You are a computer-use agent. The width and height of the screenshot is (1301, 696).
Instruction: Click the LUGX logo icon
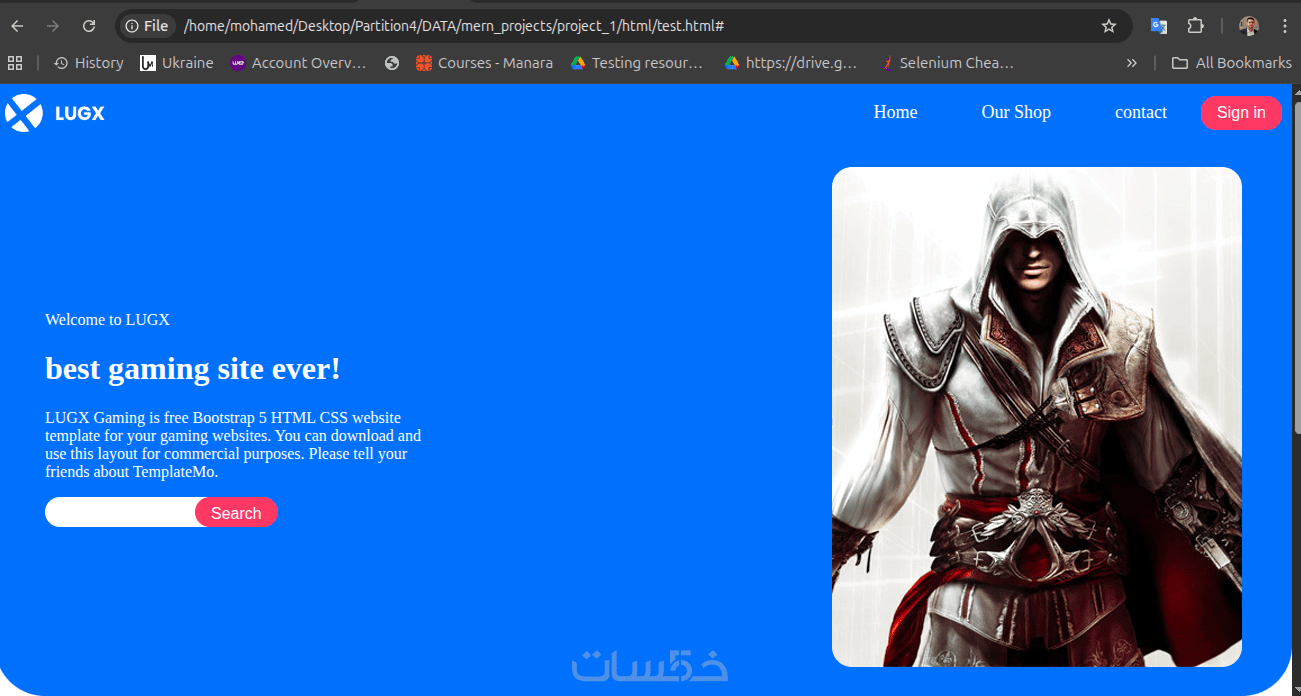click(x=24, y=113)
